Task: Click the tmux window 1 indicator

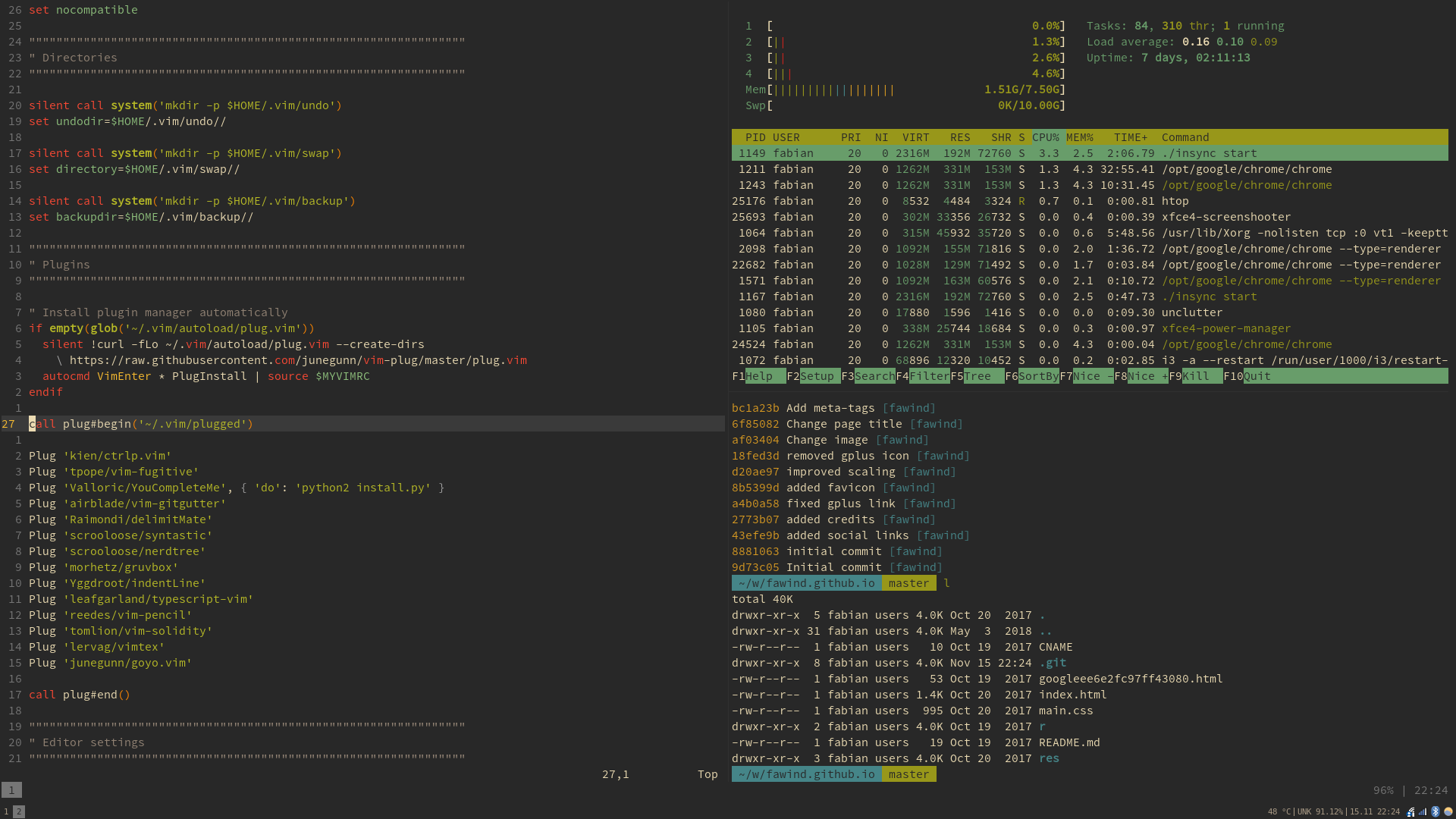Action: pyautogui.click(x=11, y=790)
